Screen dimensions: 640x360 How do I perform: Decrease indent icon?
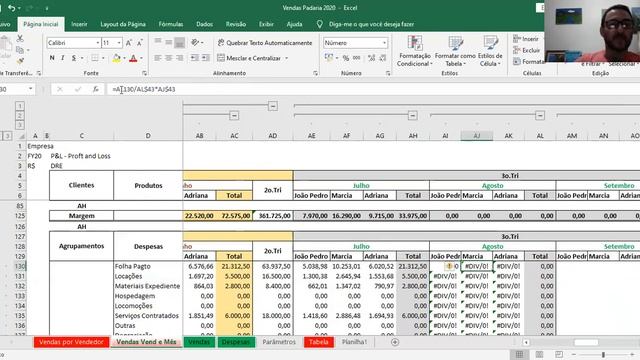point(195,58)
